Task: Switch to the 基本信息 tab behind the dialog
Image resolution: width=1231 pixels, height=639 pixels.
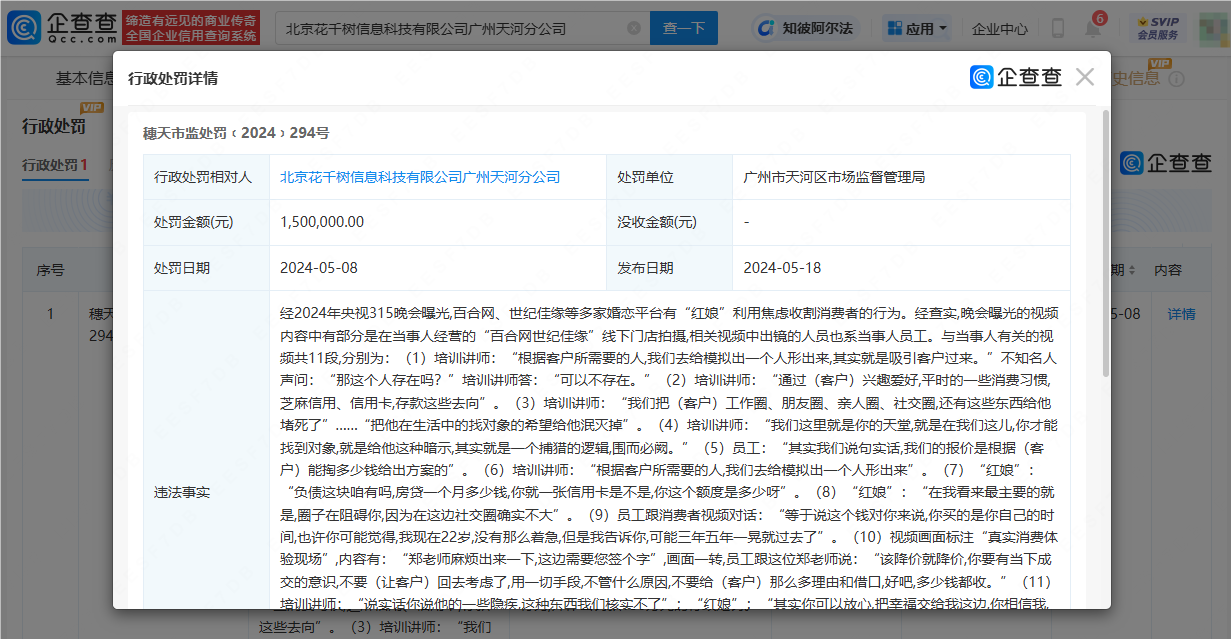Action: [x=86, y=78]
